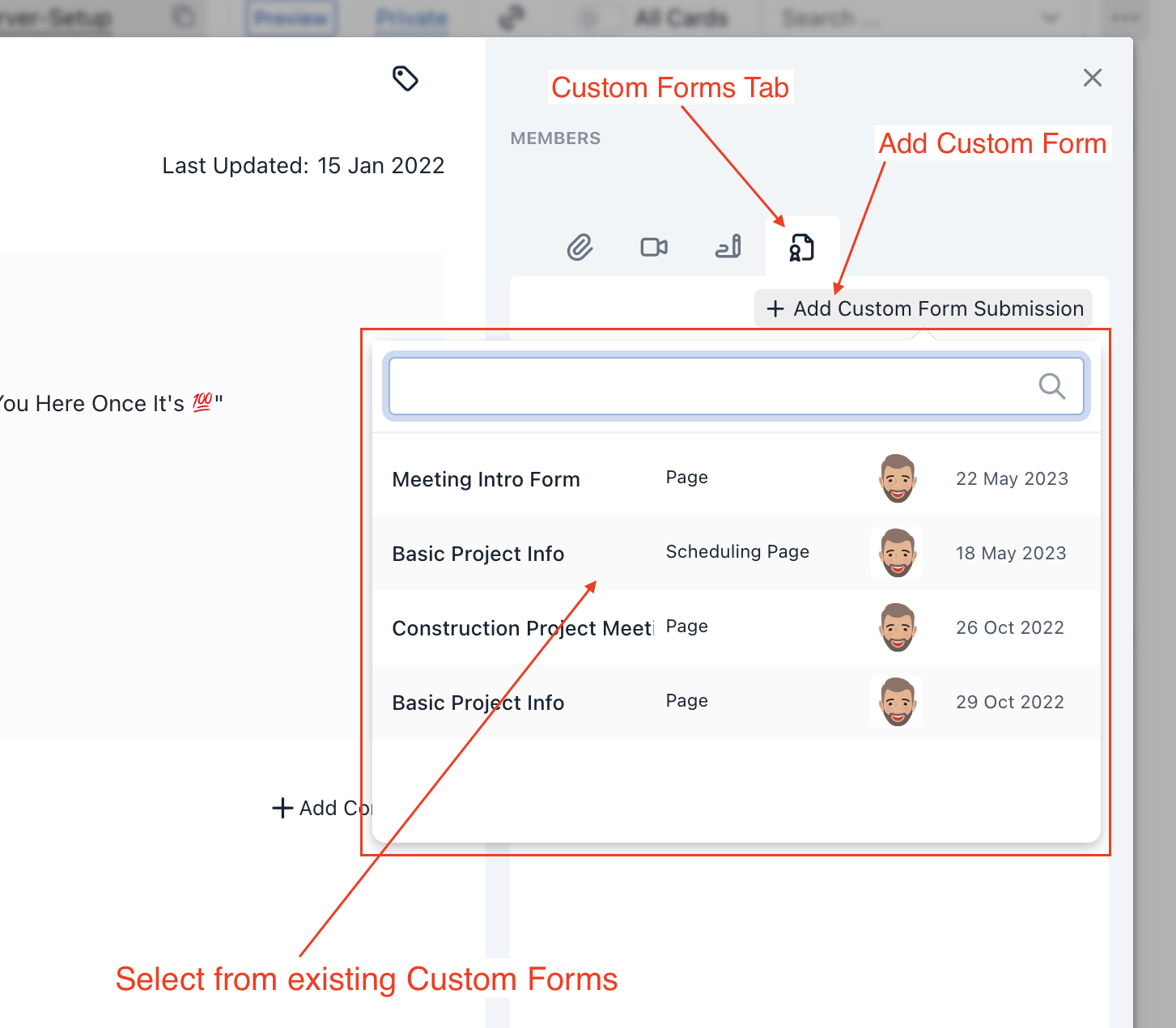
Task: Click Add Custom Form Submission button
Action: click(x=924, y=308)
